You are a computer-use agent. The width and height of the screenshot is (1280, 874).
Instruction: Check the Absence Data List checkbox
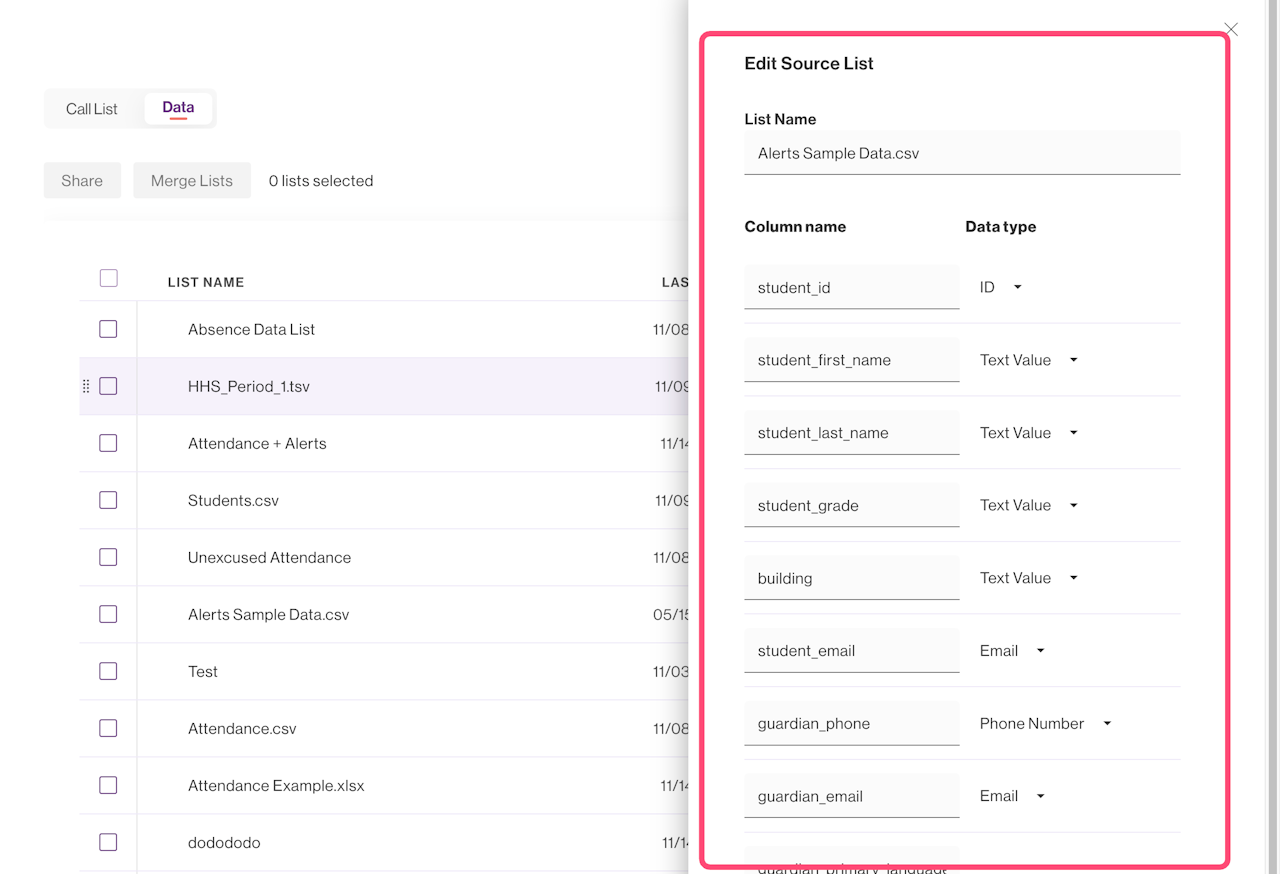coord(108,329)
